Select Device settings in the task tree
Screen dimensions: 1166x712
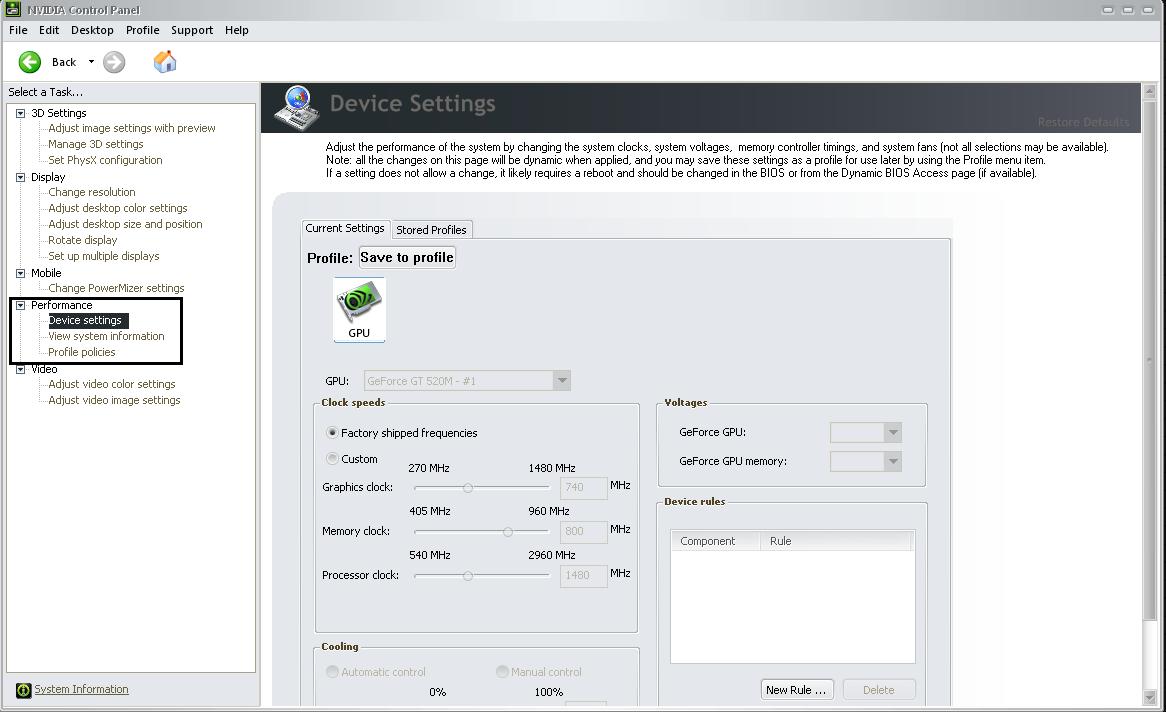(x=86, y=320)
